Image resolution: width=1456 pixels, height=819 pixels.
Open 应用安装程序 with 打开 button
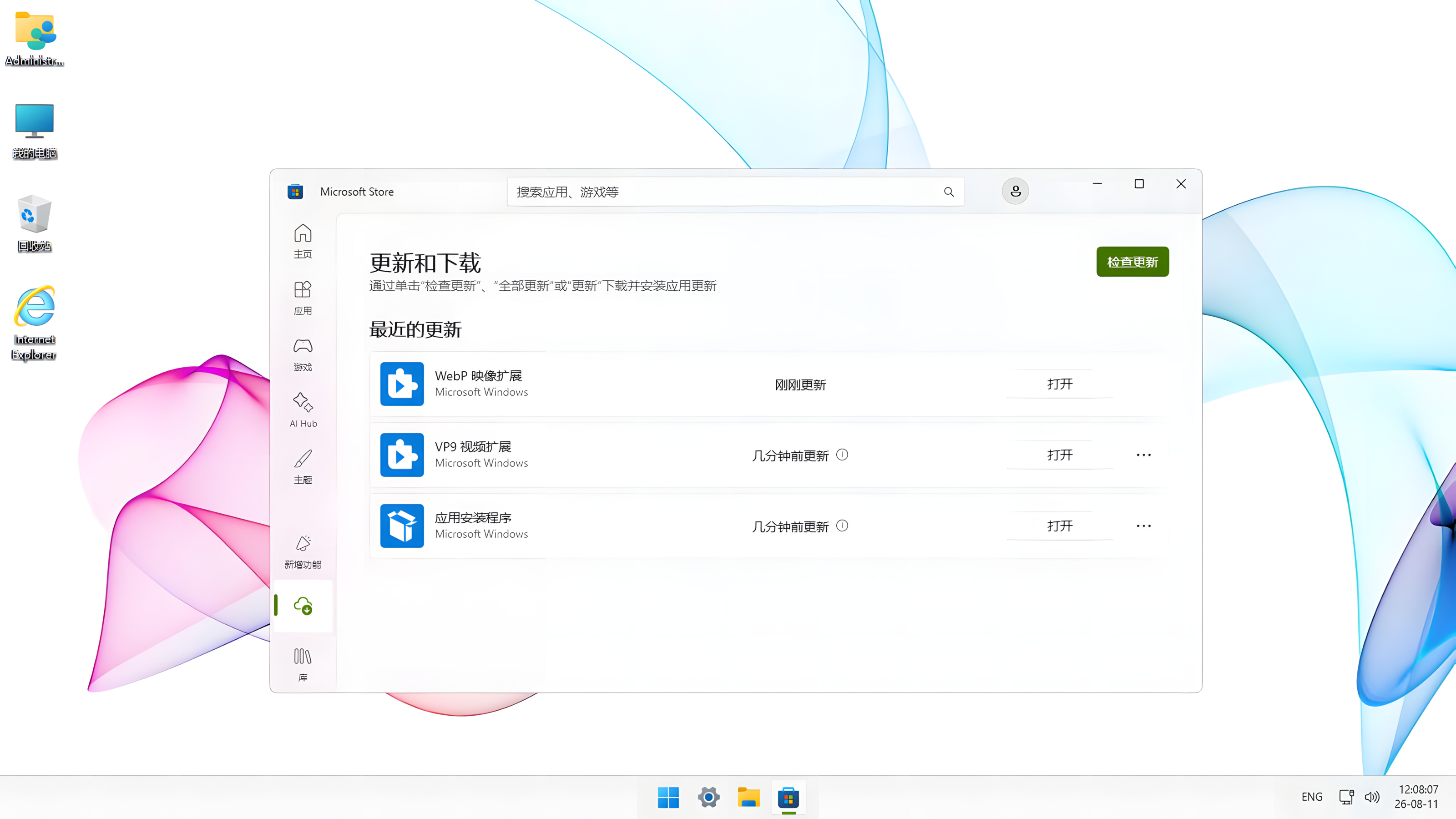coord(1059,526)
